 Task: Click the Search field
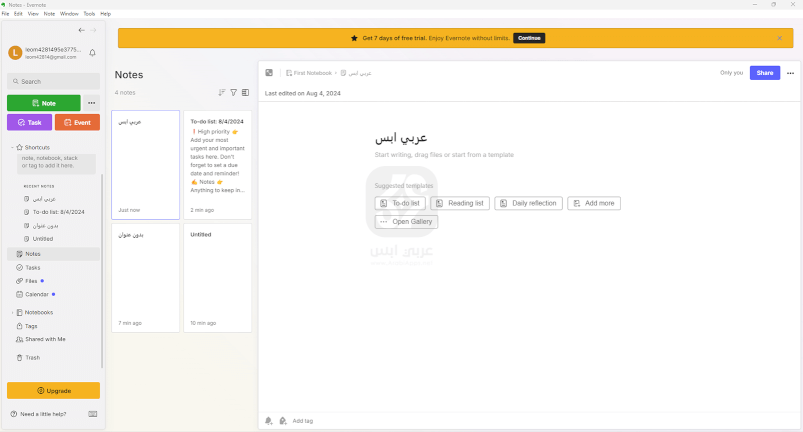coord(53,81)
